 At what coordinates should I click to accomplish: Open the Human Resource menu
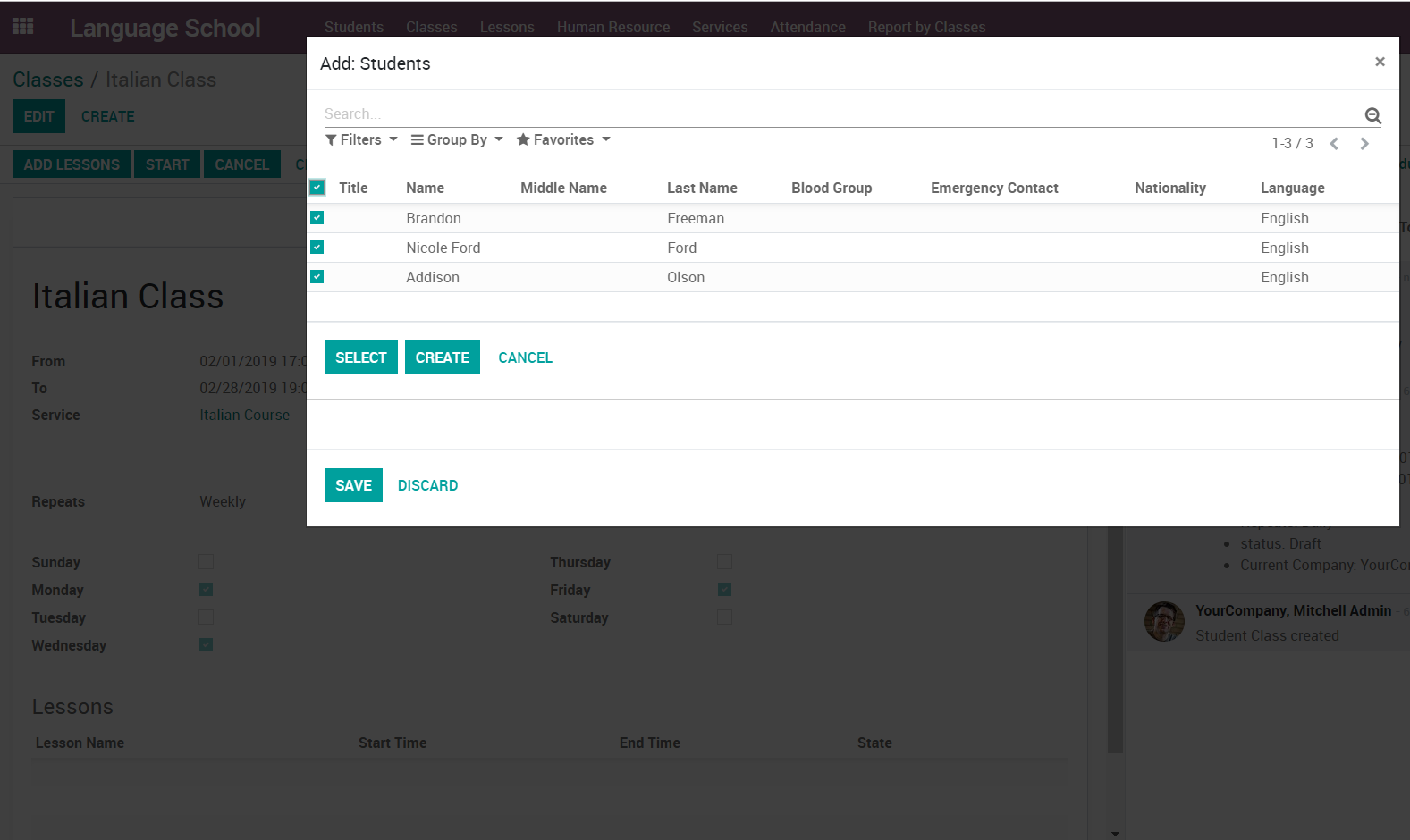612,27
